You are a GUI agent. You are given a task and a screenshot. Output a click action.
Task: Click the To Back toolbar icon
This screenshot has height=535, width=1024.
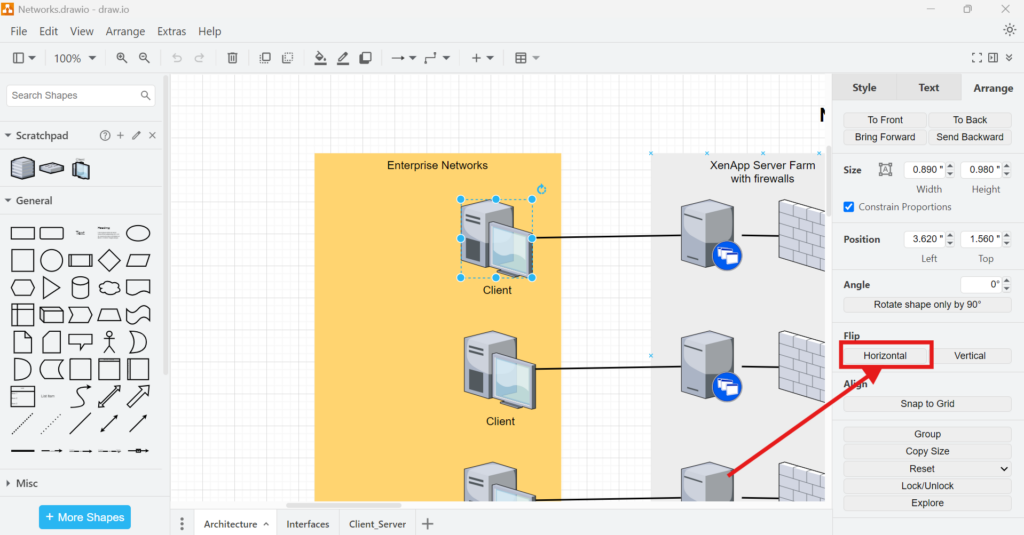(x=287, y=58)
